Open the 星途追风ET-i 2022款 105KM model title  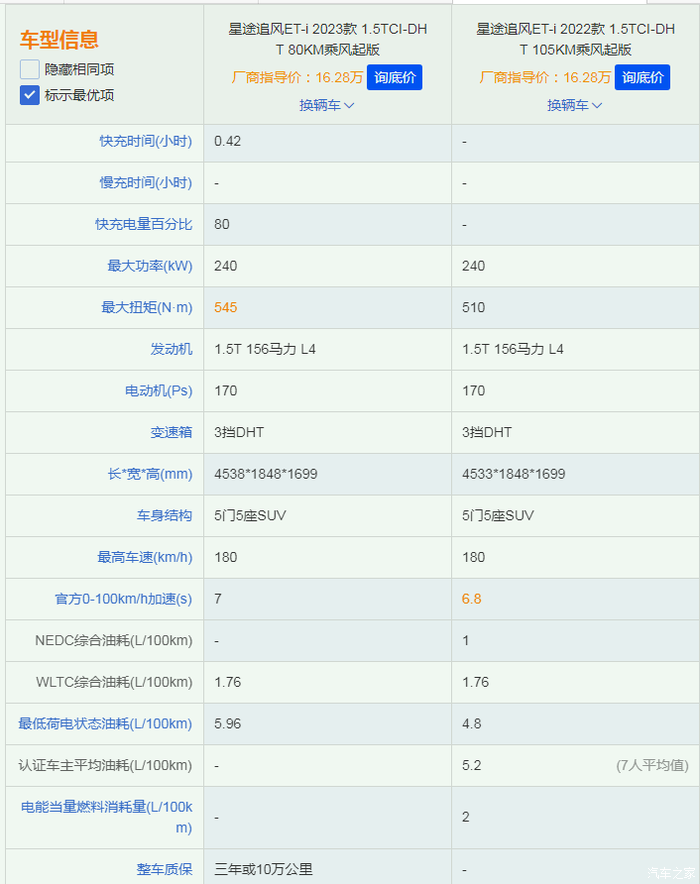[575, 39]
